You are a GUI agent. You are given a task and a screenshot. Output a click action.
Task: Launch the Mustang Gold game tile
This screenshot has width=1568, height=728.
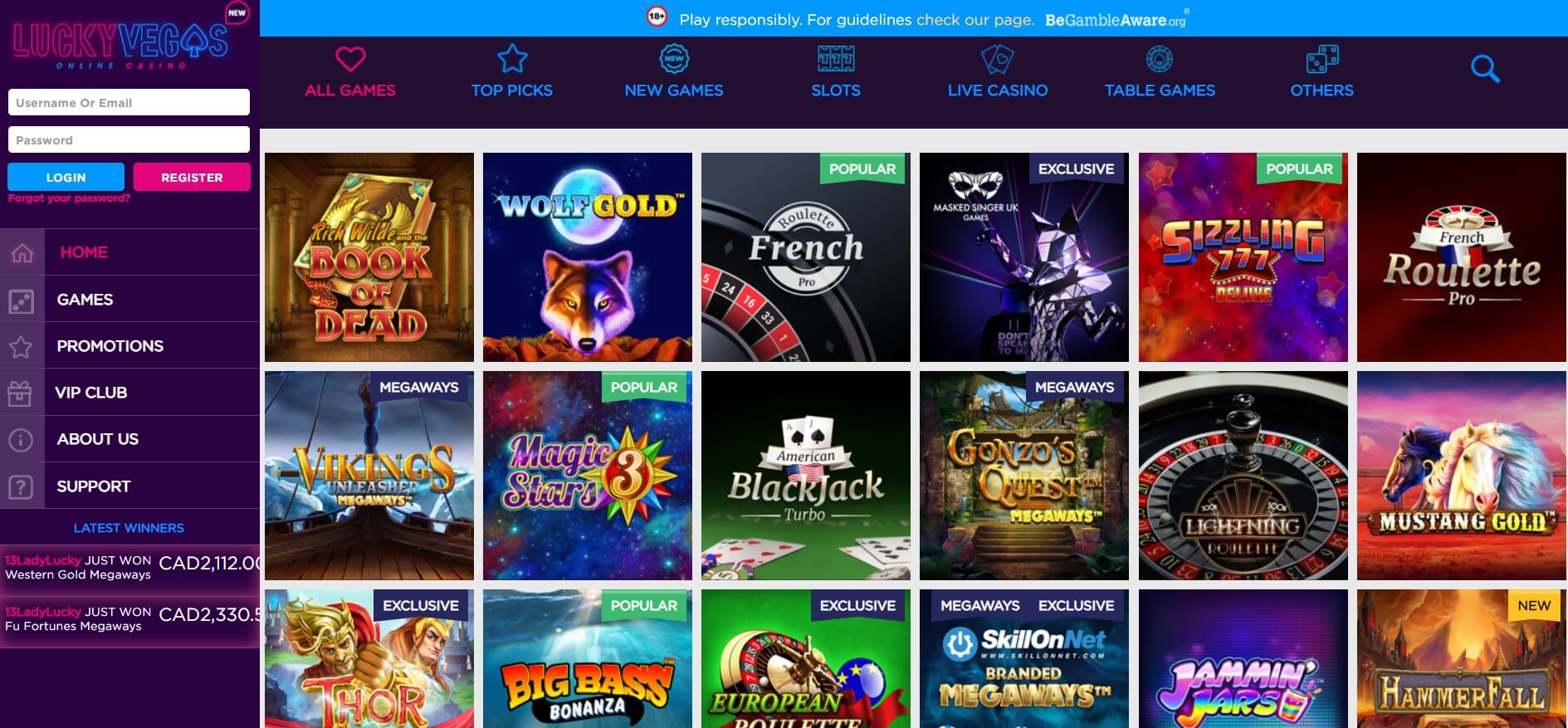click(x=1462, y=476)
